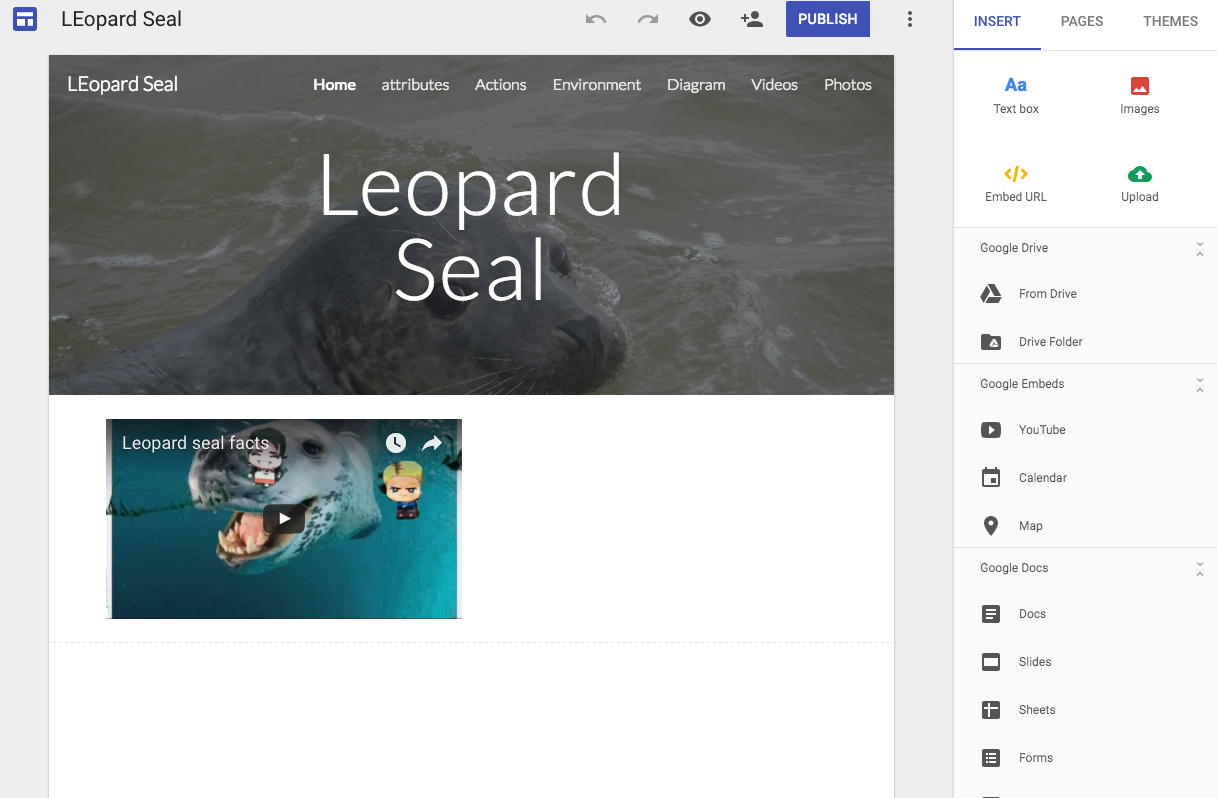Click the PUBLISH button
This screenshot has height=798, width=1217.
point(828,19)
